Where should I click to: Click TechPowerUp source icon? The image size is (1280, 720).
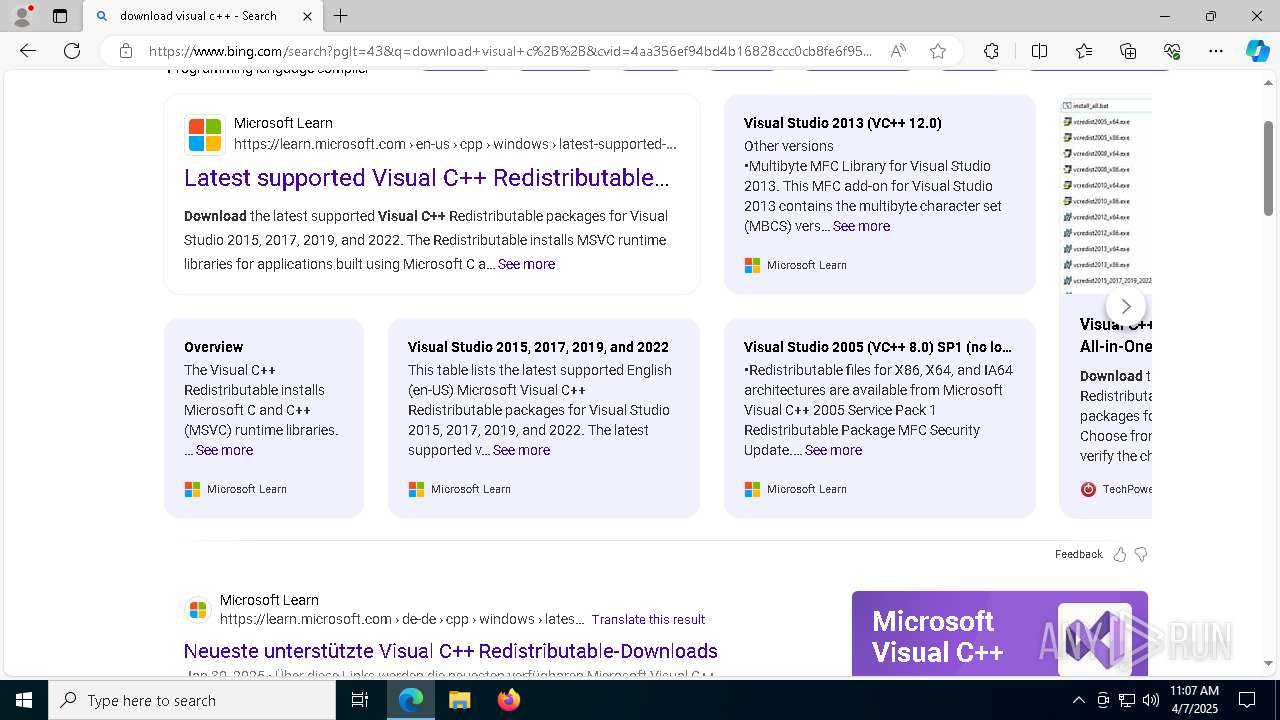coord(1088,489)
